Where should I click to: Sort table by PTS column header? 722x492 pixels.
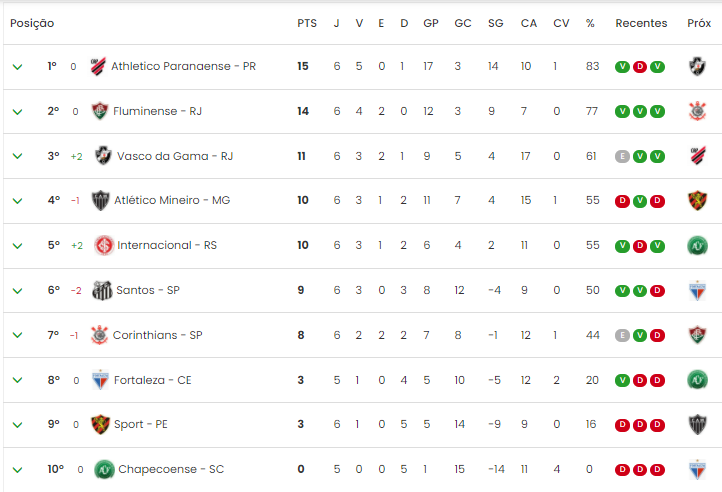[307, 23]
